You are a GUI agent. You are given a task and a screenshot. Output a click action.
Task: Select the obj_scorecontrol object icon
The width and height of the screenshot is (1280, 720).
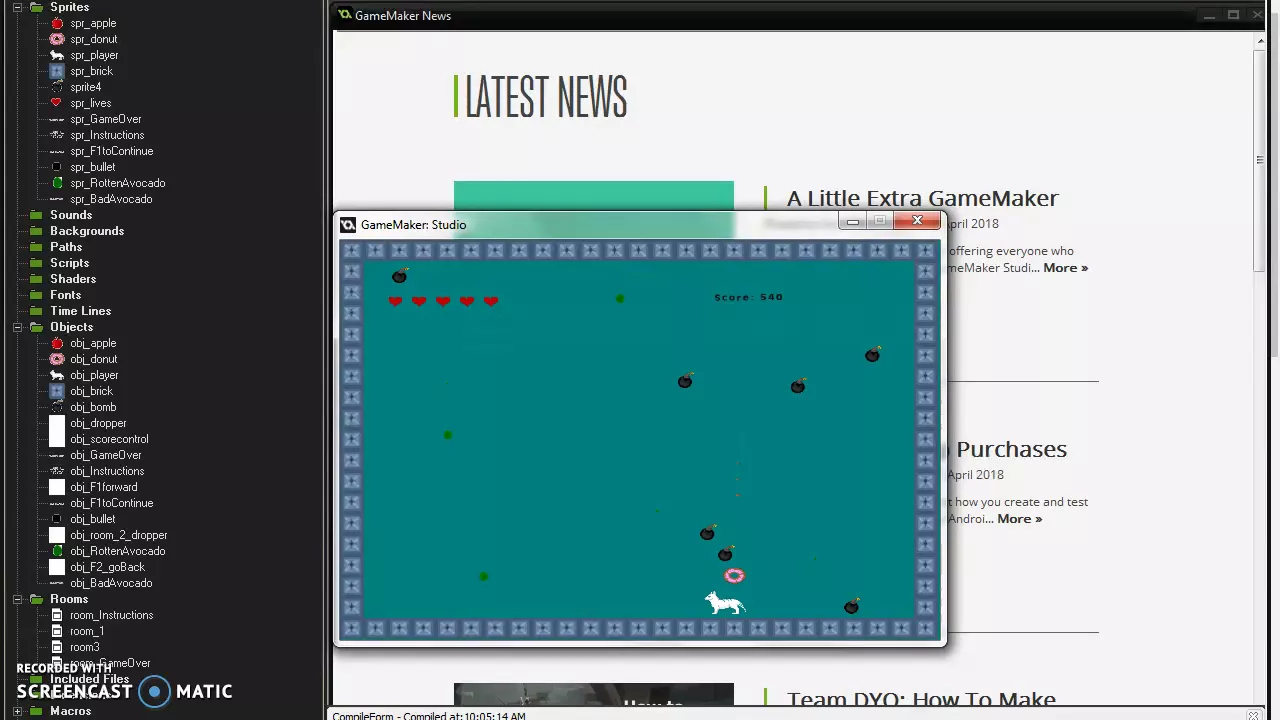pyautogui.click(x=57, y=439)
